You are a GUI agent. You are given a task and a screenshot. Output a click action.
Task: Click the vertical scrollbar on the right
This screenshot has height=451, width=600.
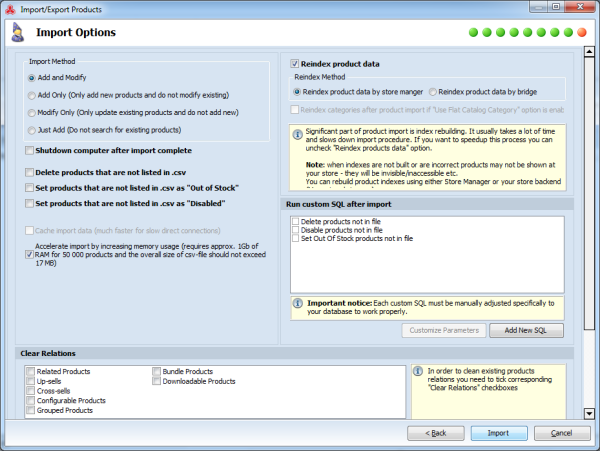click(x=589, y=200)
